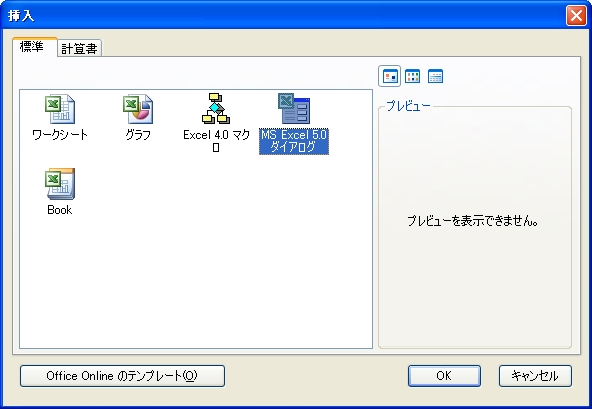Switch to large icons view
This screenshot has height=409, width=592.
tap(390, 76)
